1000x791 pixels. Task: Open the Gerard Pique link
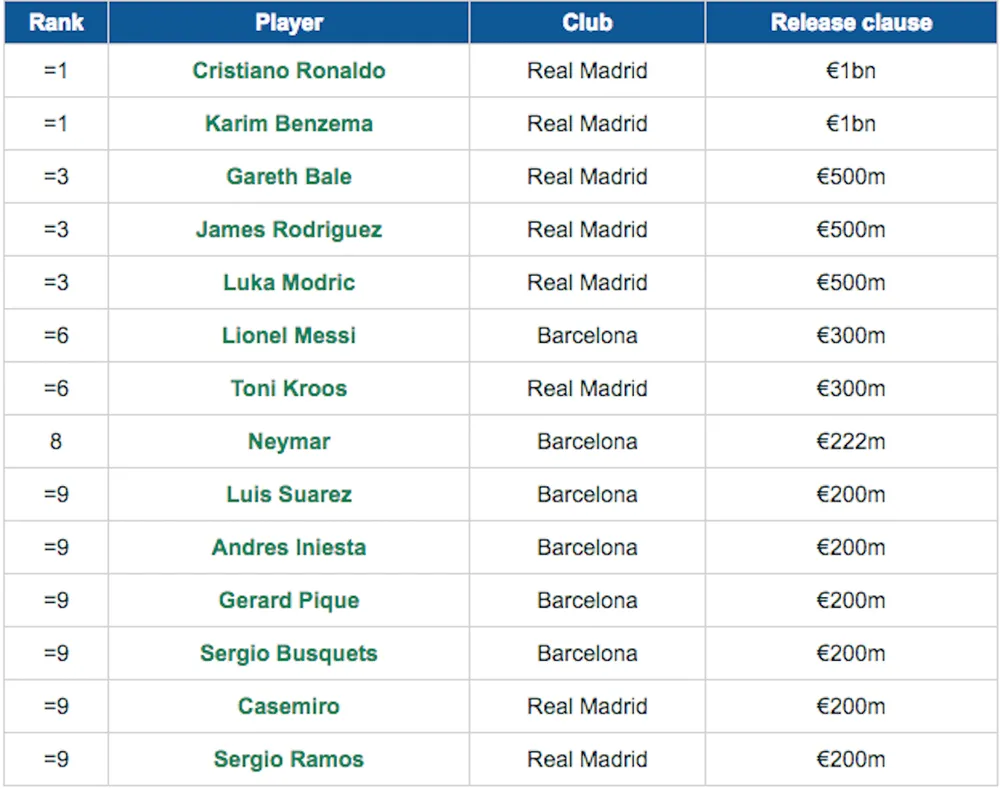[x=289, y=600]
